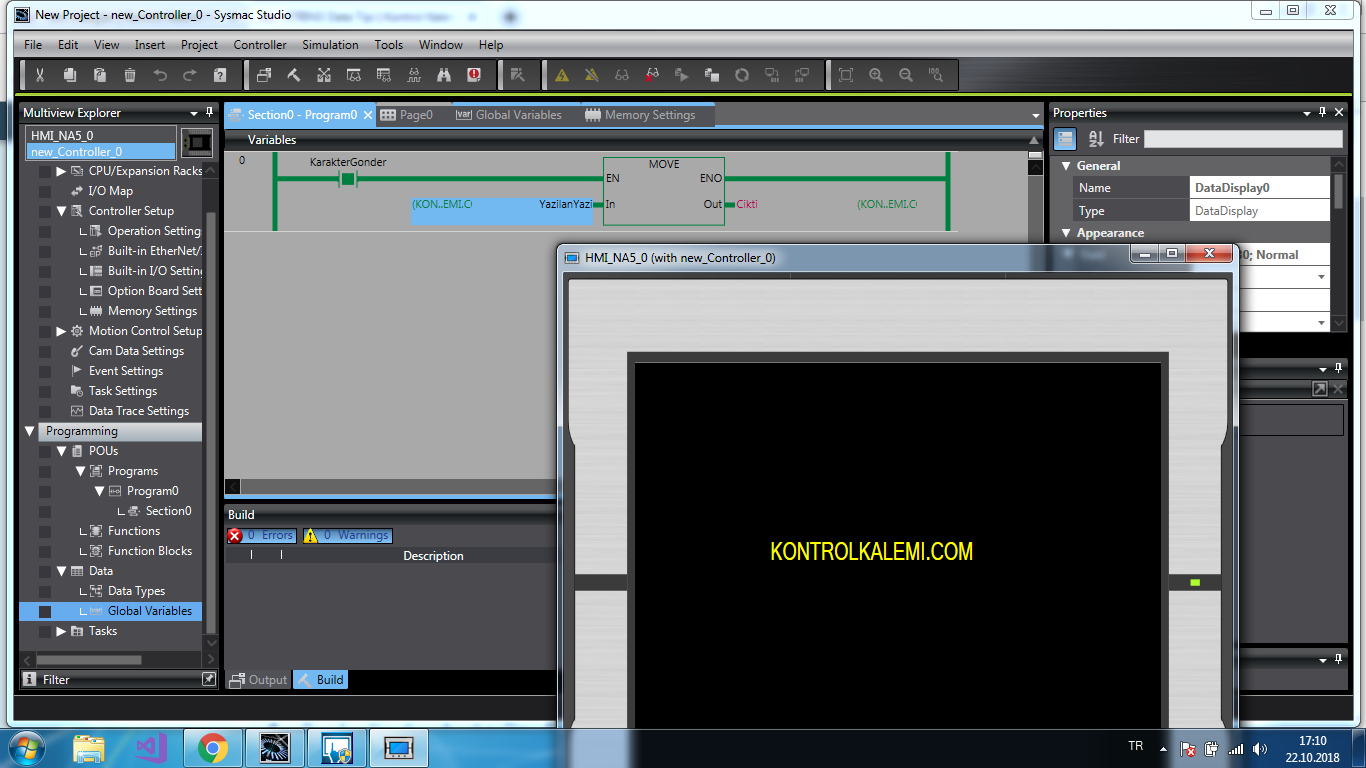The height and width of the screenshot is (768, 1366).
Task: Collapse the General group in Properties
Action: [1066, 166]
